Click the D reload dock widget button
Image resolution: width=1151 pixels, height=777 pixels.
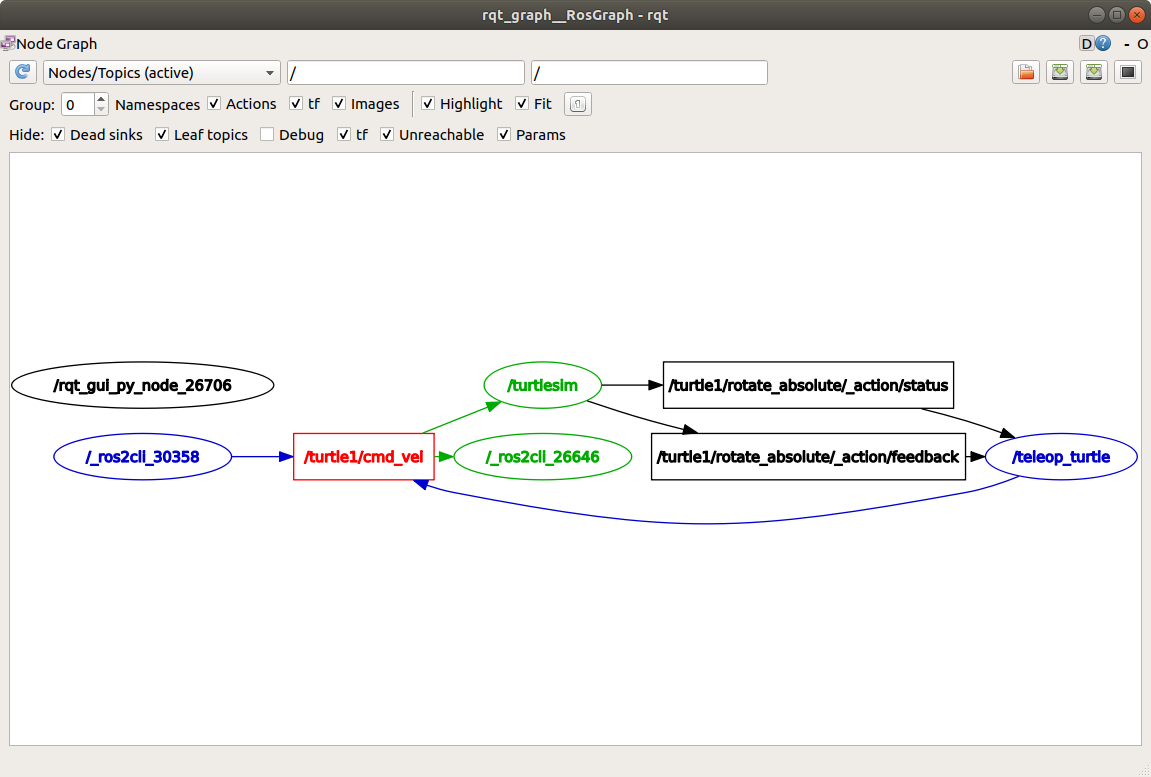point(1087,44)
